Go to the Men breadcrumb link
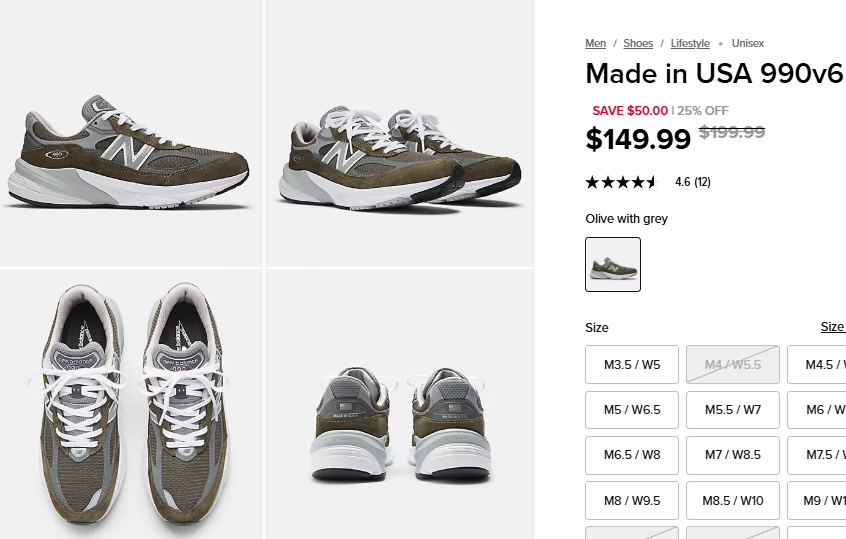846x539 pixels. pyautogui.click(x=596, y=43)
